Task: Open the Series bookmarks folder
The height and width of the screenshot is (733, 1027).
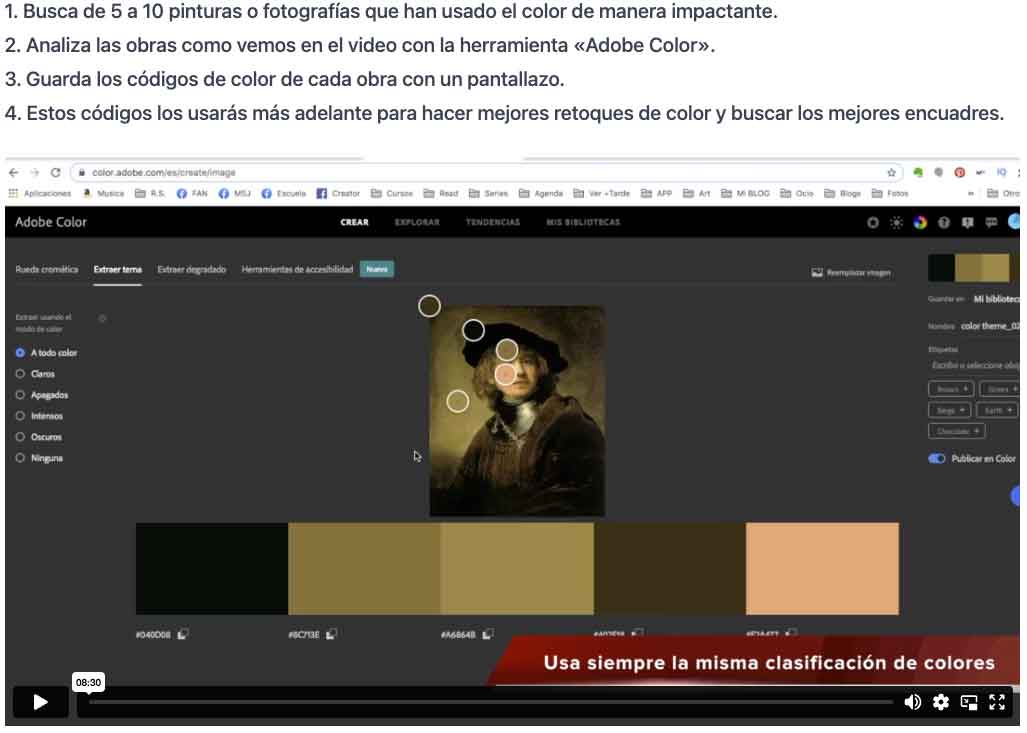Action: point(489,193)
